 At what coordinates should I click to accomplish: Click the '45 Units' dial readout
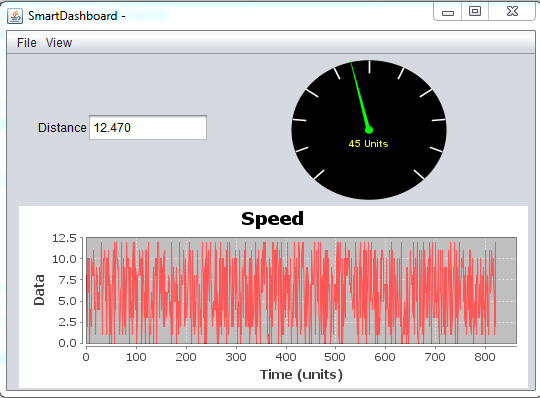pos(368,144)
